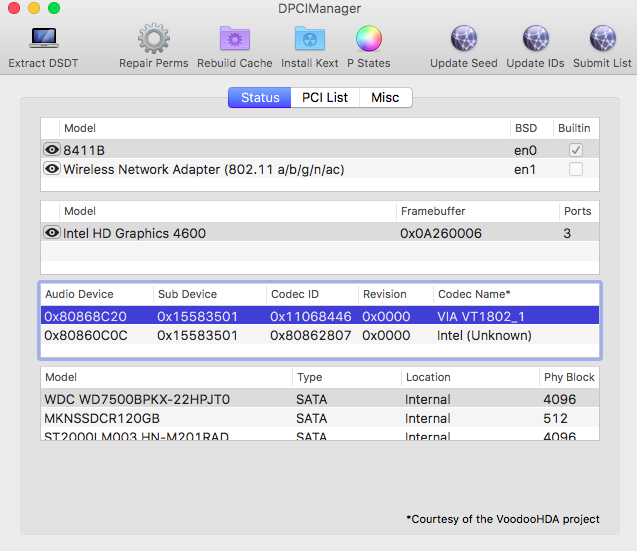Click the Codec Name column header

[474, 294]
